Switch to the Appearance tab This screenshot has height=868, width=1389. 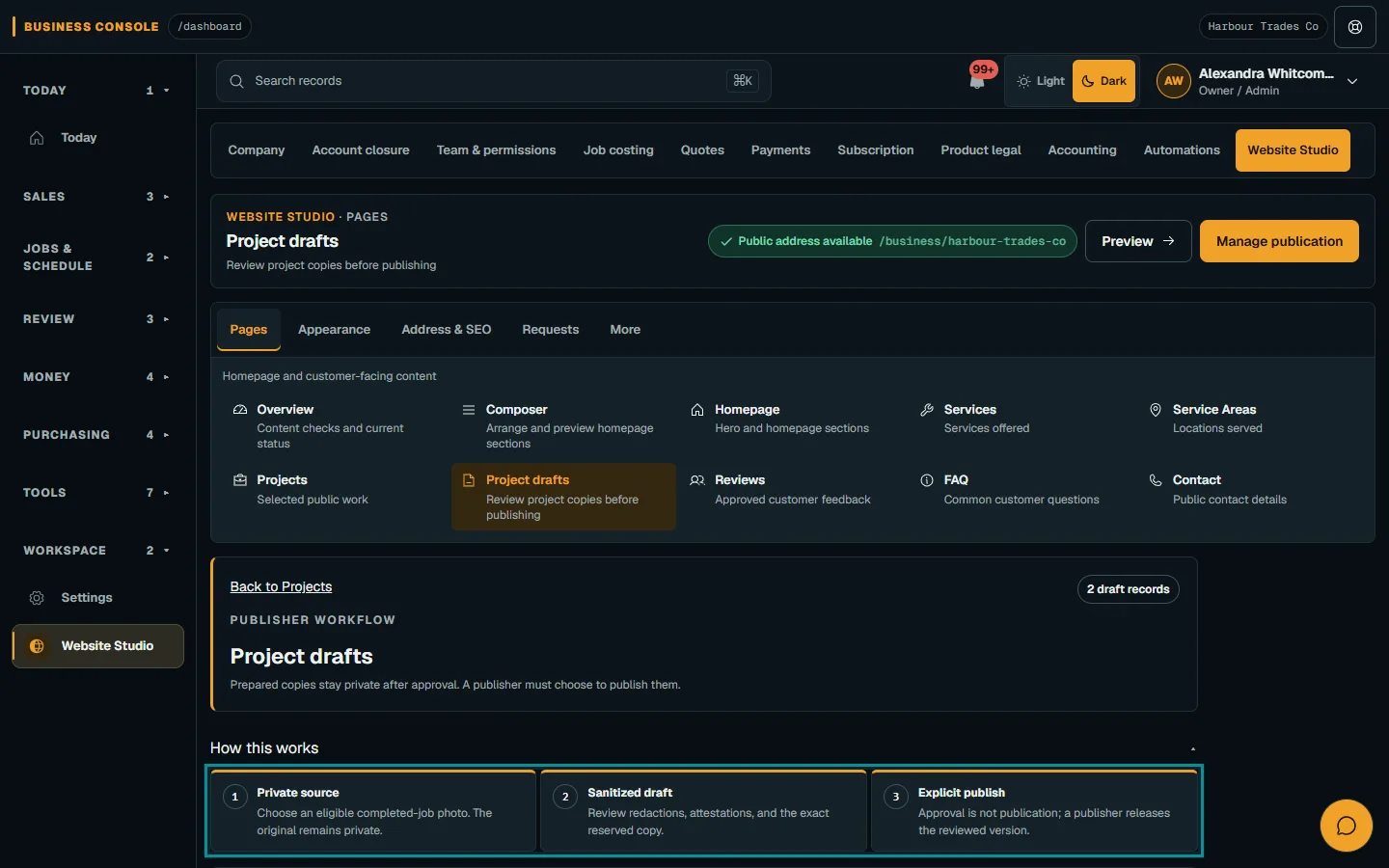click(x=334, y=330)
